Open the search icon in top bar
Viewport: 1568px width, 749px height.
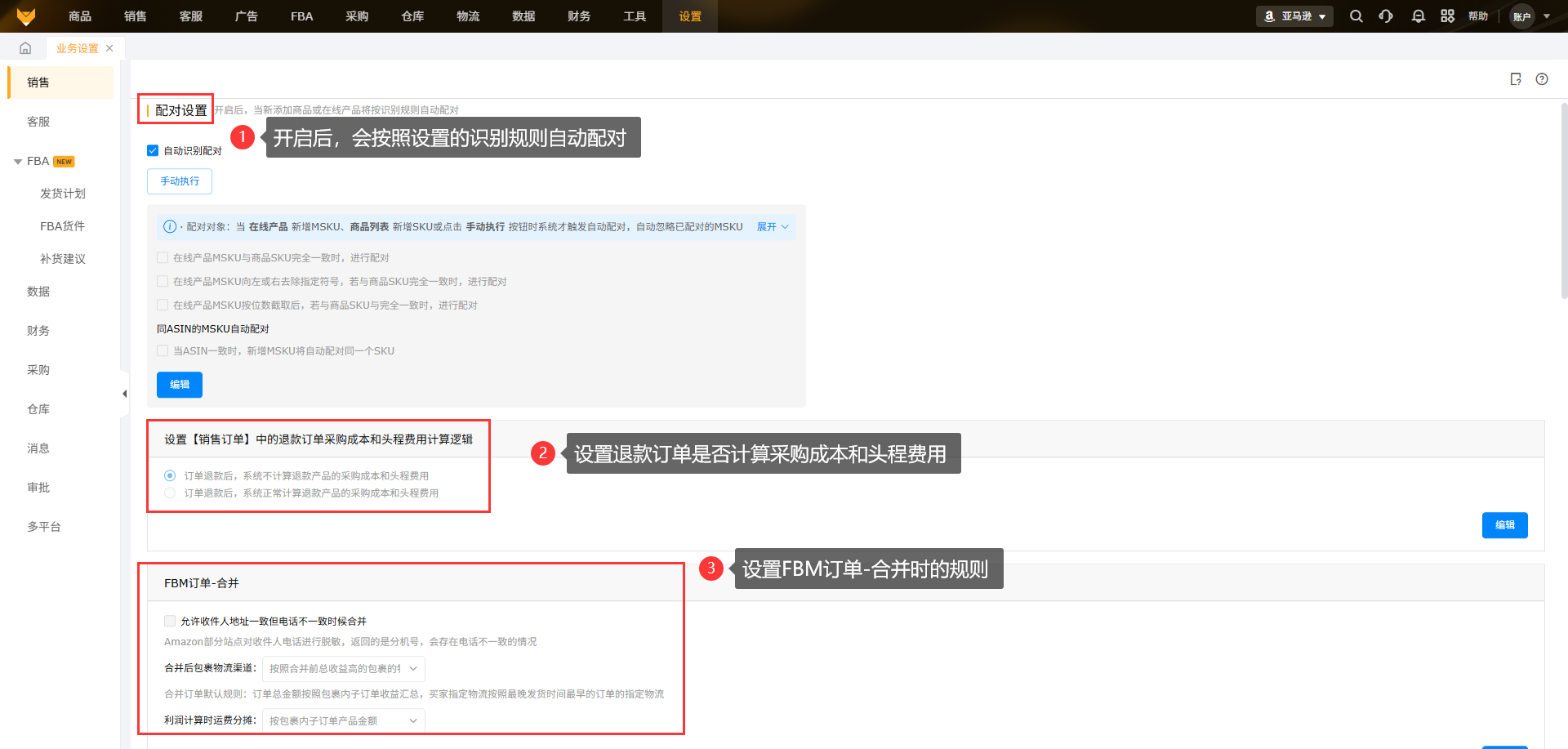pyautogui.click(x=1356, y=16)
